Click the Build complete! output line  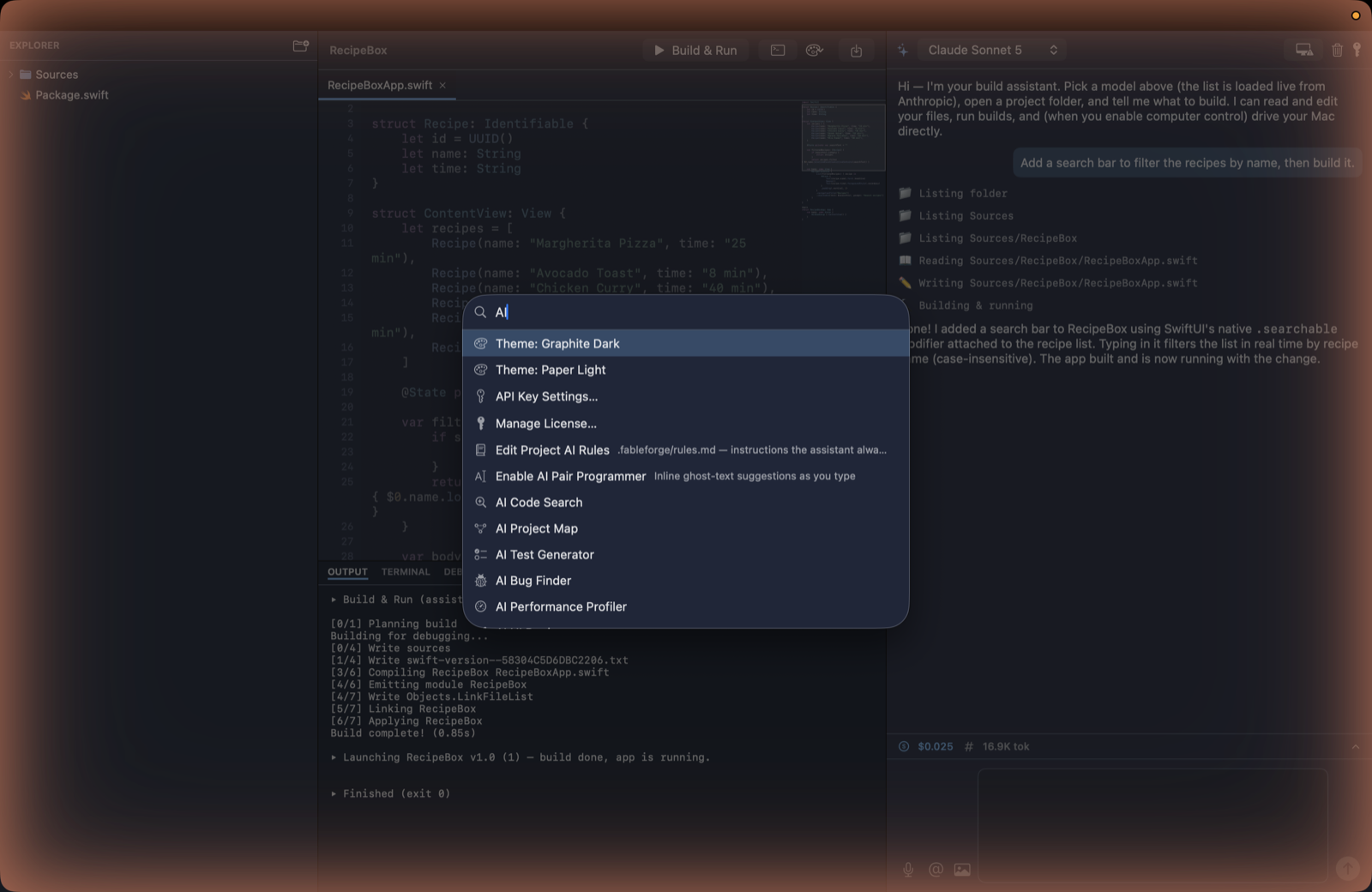coord(403,732)
